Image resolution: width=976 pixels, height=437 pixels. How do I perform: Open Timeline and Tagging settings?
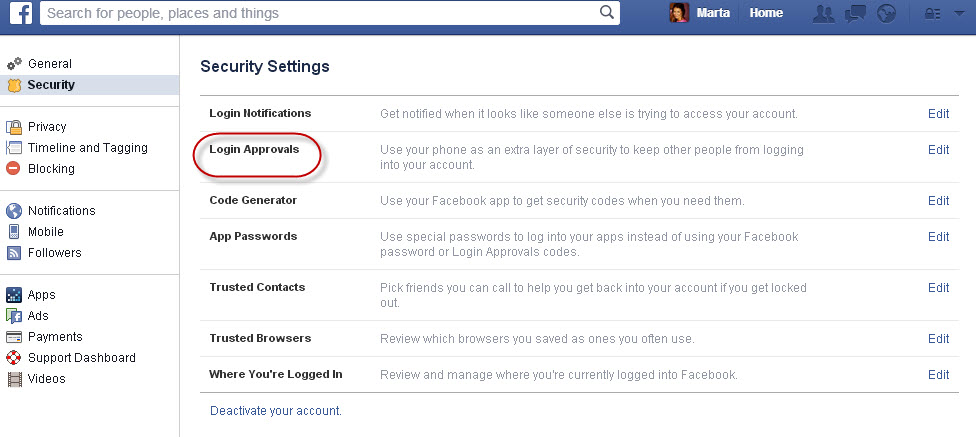[87, 148]
